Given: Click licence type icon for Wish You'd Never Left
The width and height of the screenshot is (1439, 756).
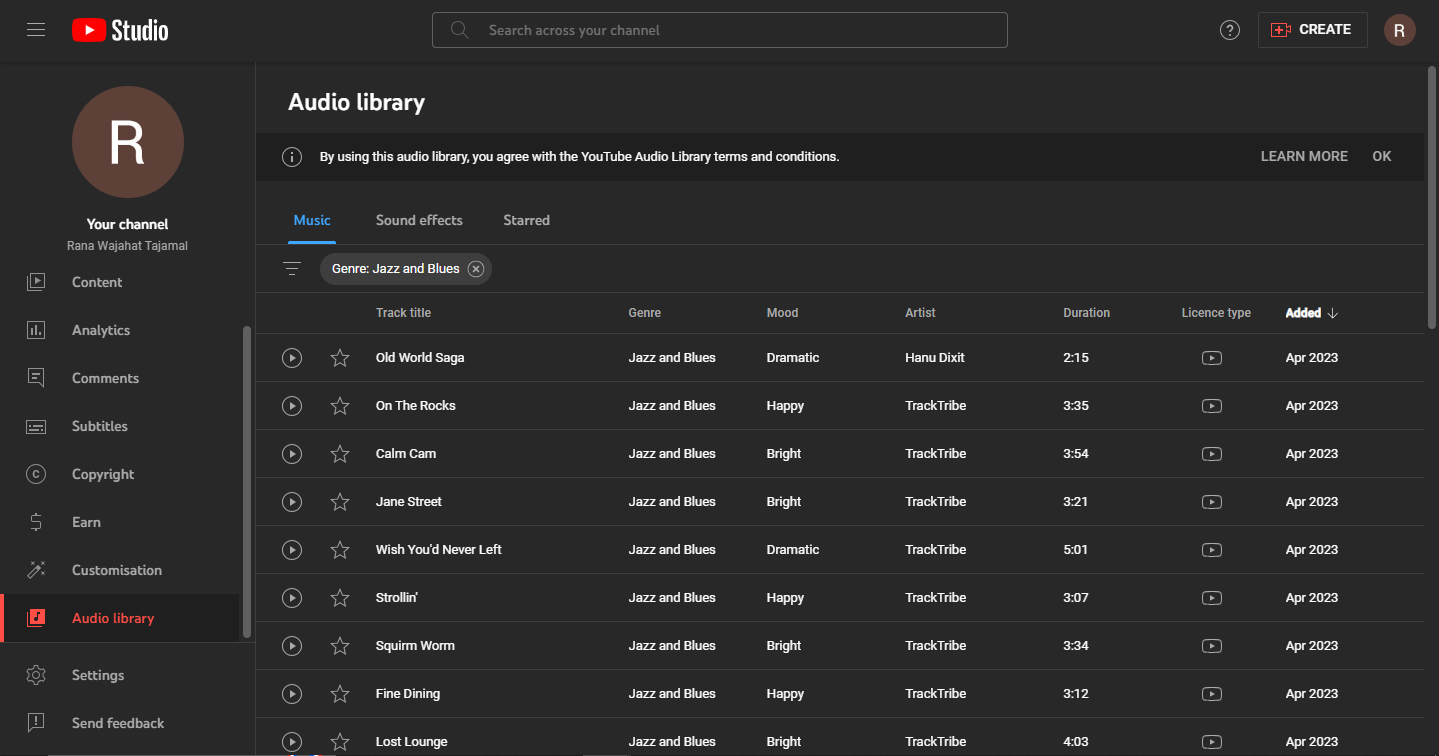Looking at the screenshot, I should tap(1212, 550).
